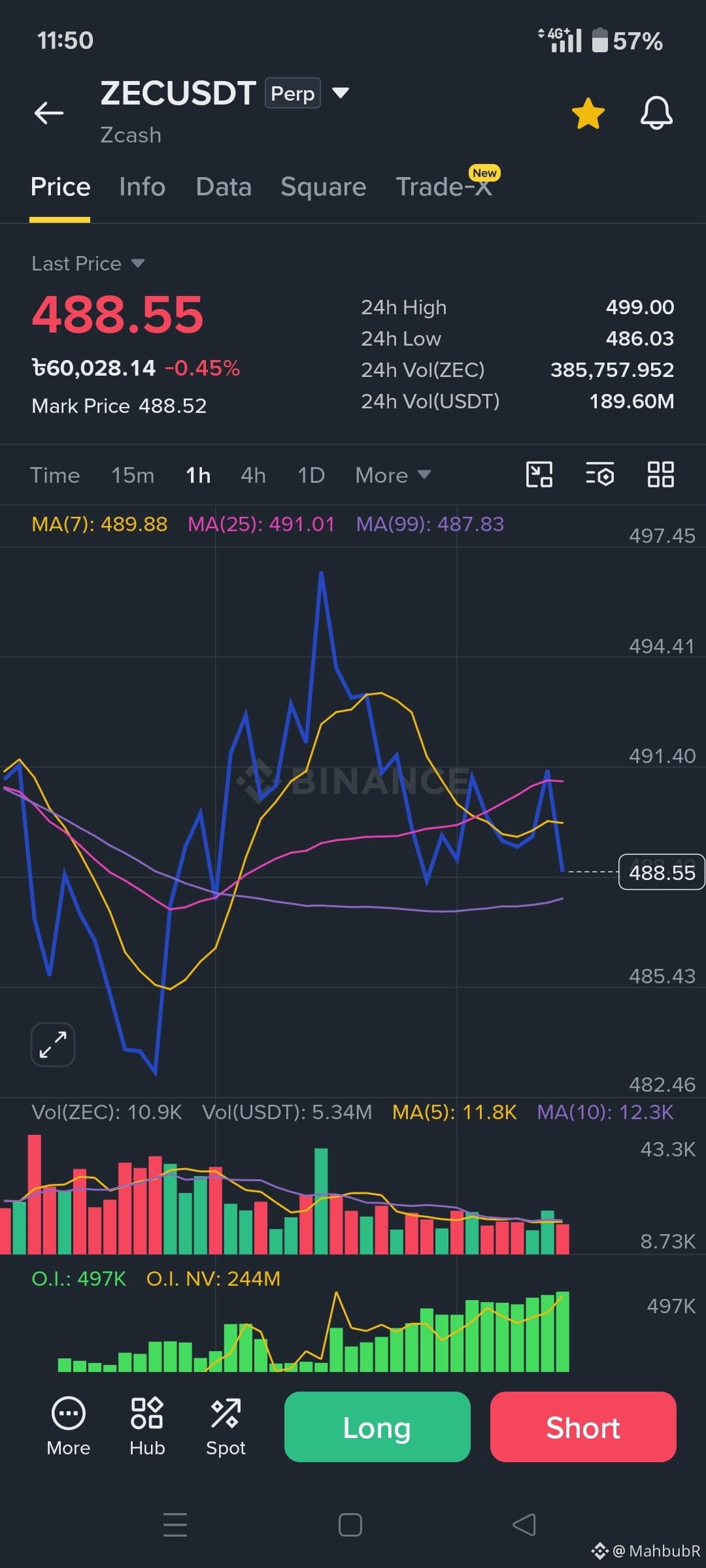Screen dimensions: 706x1568
Task: Go to Spot trading
Action: (x=226, y=1427)
